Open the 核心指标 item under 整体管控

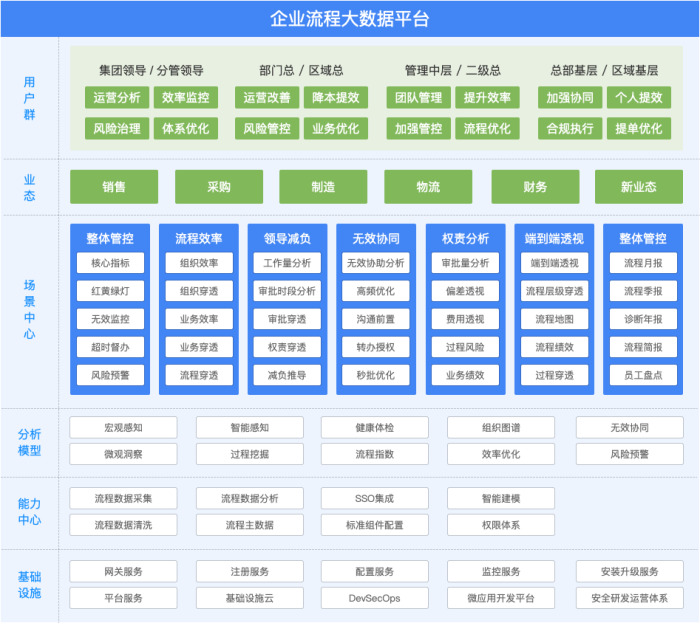[110, 263]
